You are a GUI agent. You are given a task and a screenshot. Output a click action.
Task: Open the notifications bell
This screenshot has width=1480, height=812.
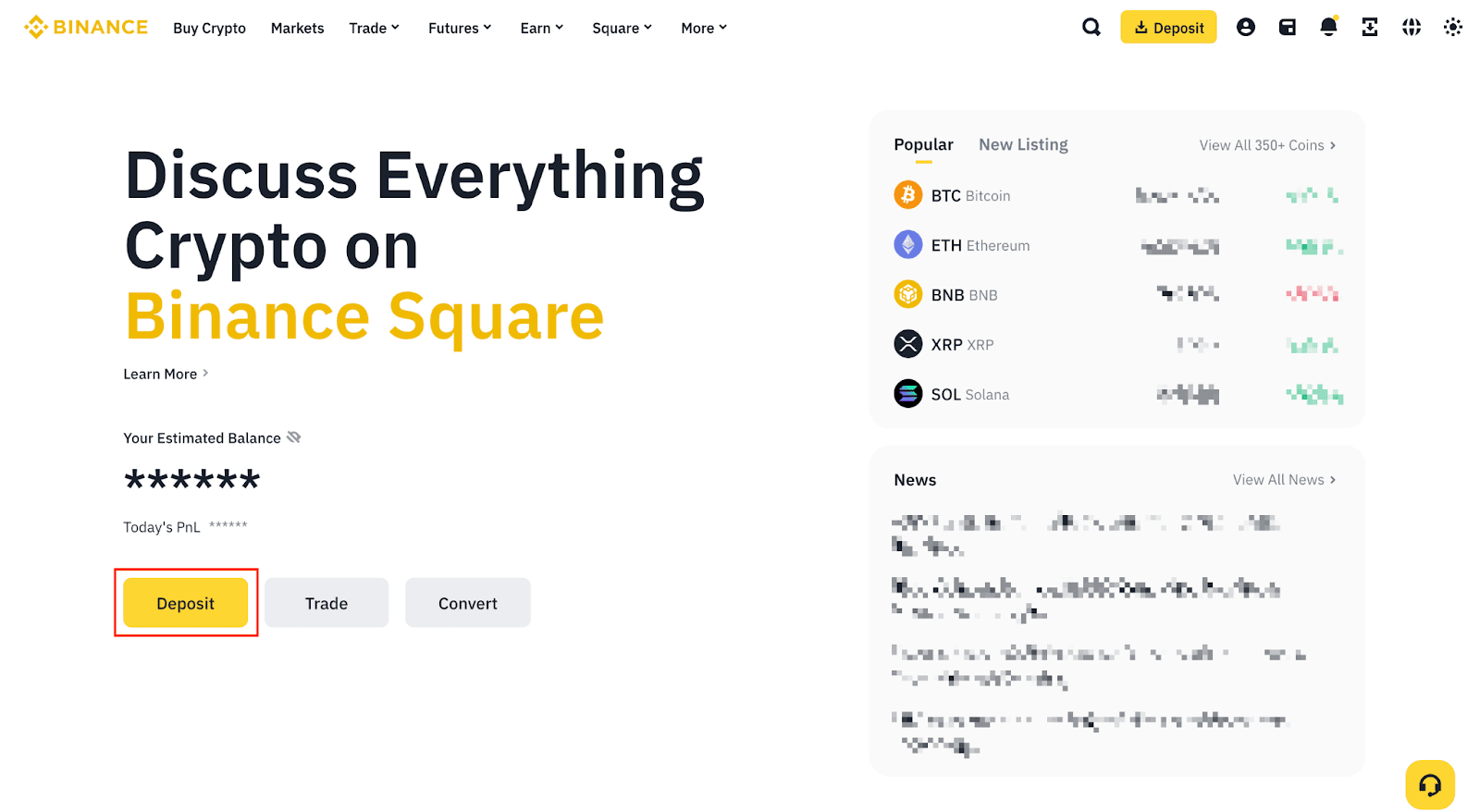tap(1328, 27)
